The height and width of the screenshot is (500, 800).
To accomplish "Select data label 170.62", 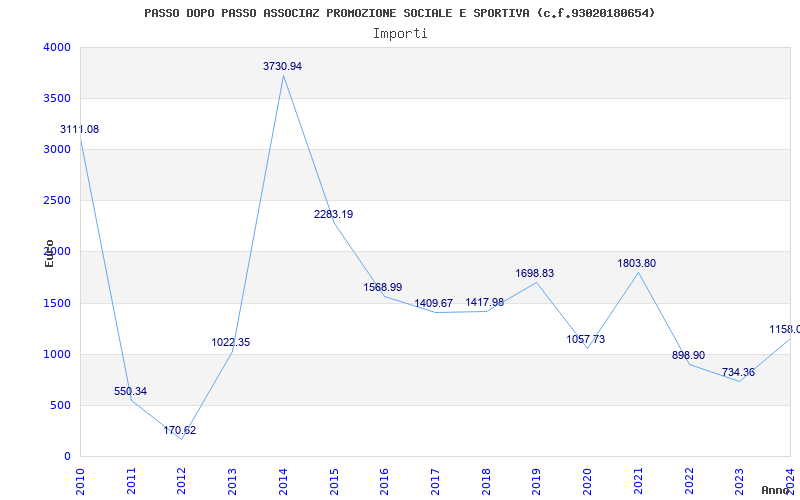I will 180,430.
